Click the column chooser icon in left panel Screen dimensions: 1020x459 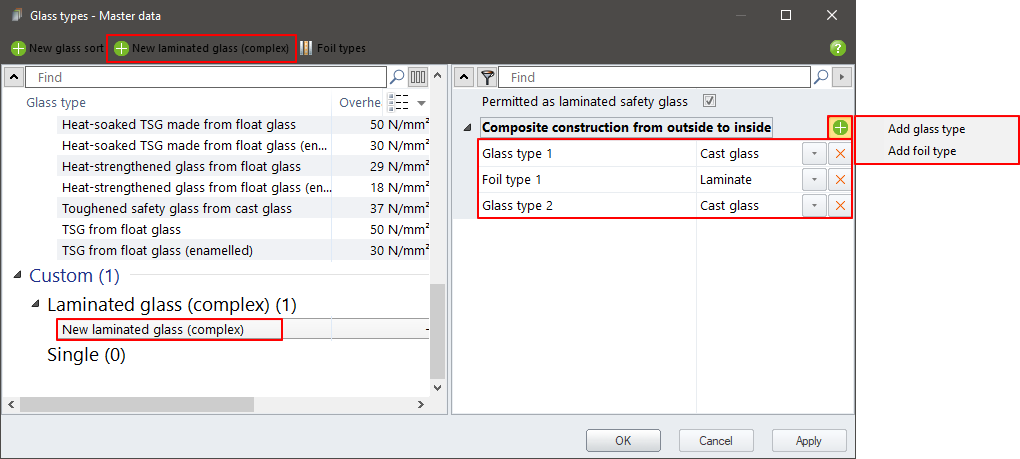(418, 77)
